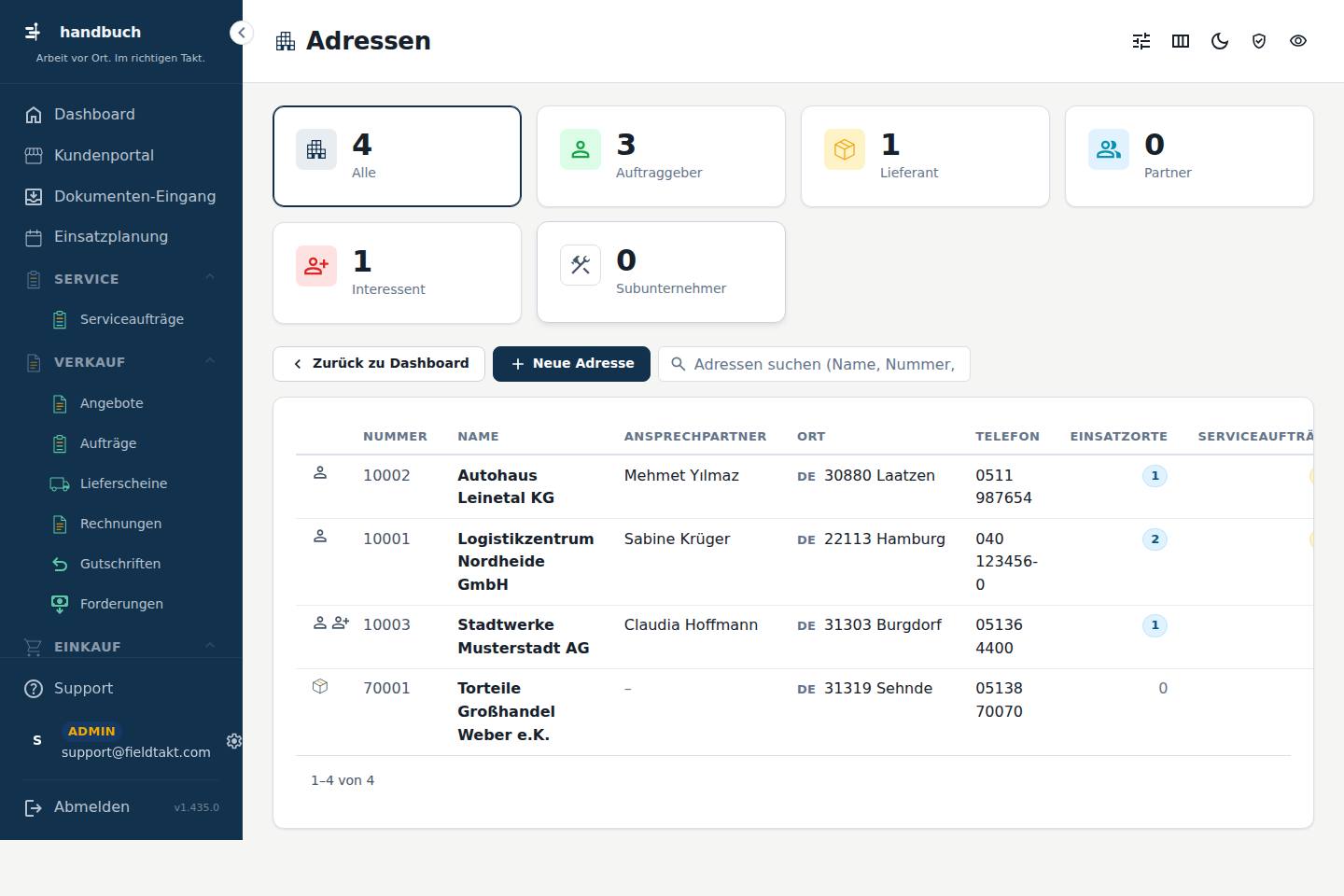Filter addresses by Auftraggeber card
Screen dimensions: 1344x896
click(x=661, y=156)
